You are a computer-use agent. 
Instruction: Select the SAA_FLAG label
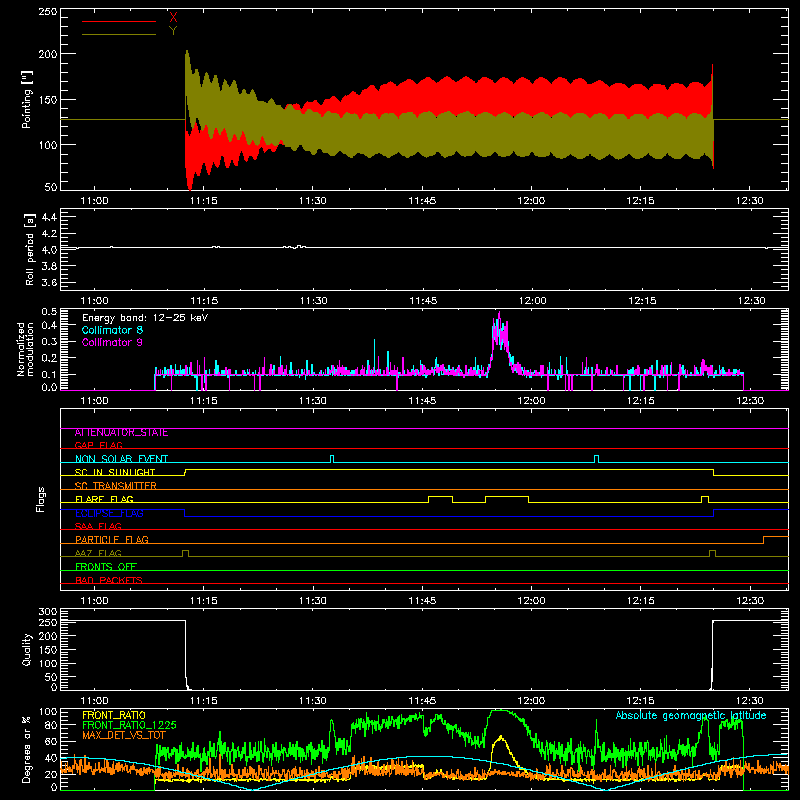[x=98, y=526]
